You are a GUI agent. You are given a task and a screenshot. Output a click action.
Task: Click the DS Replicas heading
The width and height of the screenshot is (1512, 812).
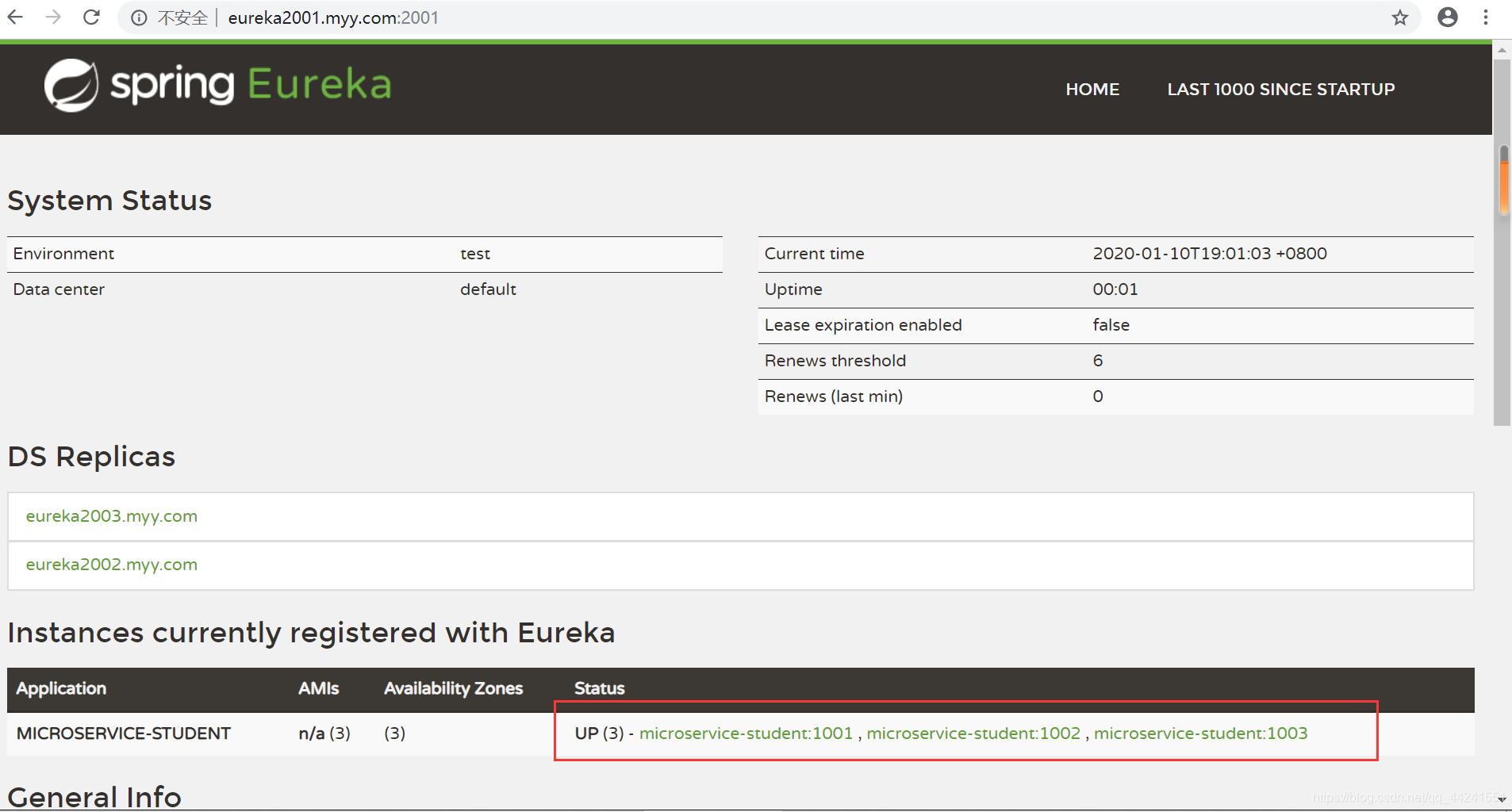[91, 457]
